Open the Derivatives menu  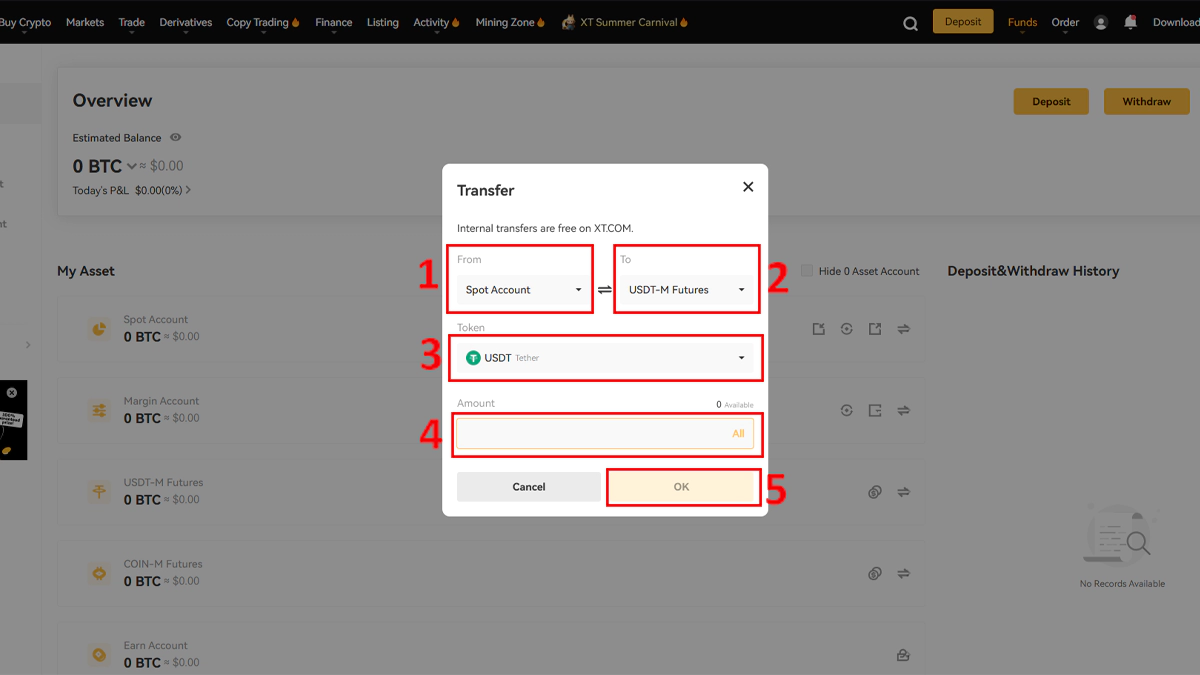[186, 22]
